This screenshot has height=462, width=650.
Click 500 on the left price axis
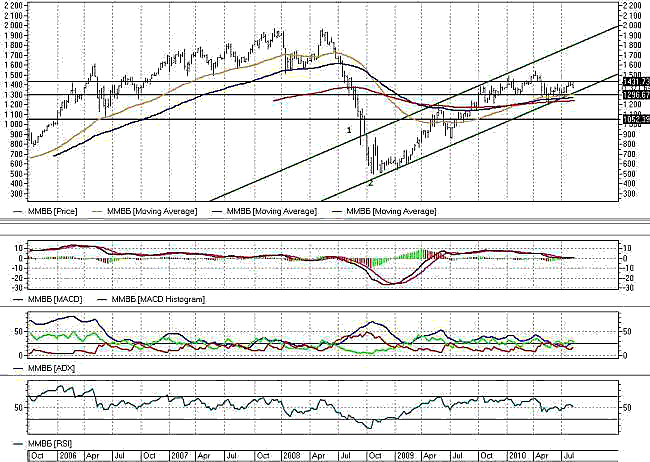coord(16,174)
